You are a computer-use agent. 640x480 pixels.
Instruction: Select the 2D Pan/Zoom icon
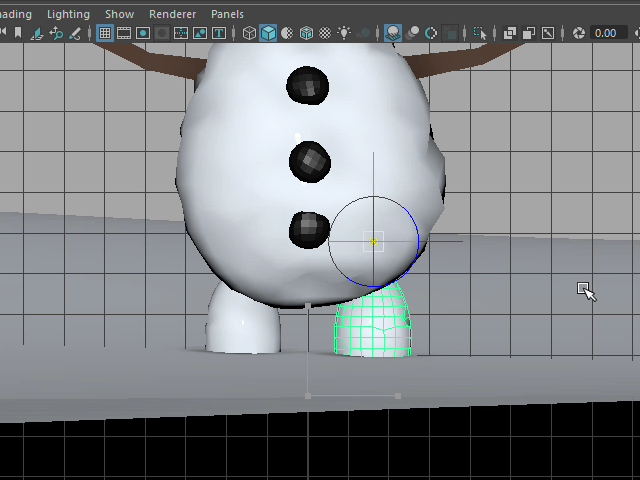[57, 33]
